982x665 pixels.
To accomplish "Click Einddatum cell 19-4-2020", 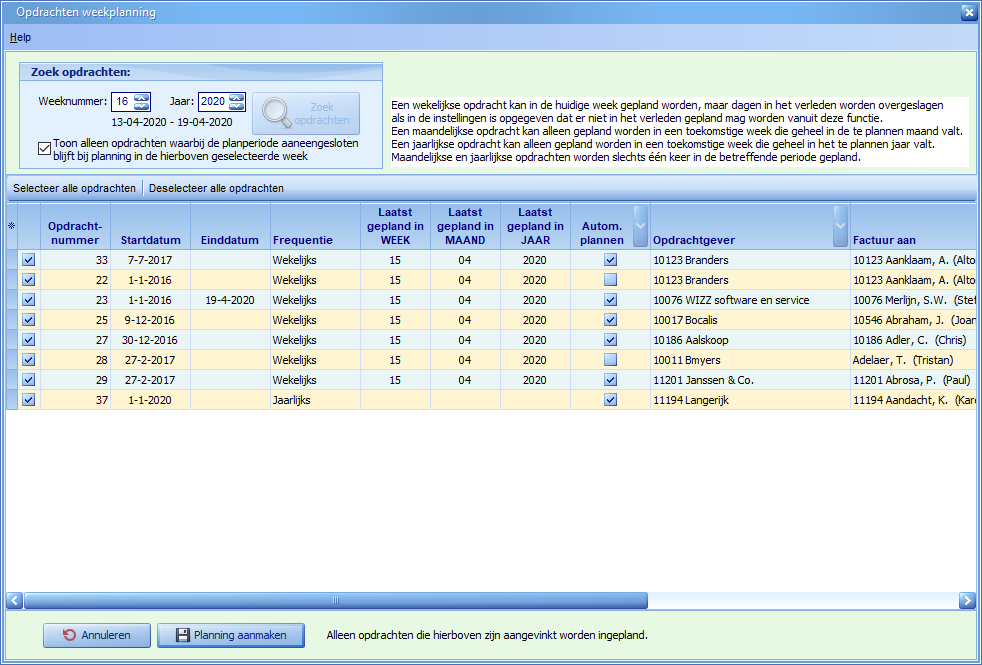I will click(x=230, y=300).
